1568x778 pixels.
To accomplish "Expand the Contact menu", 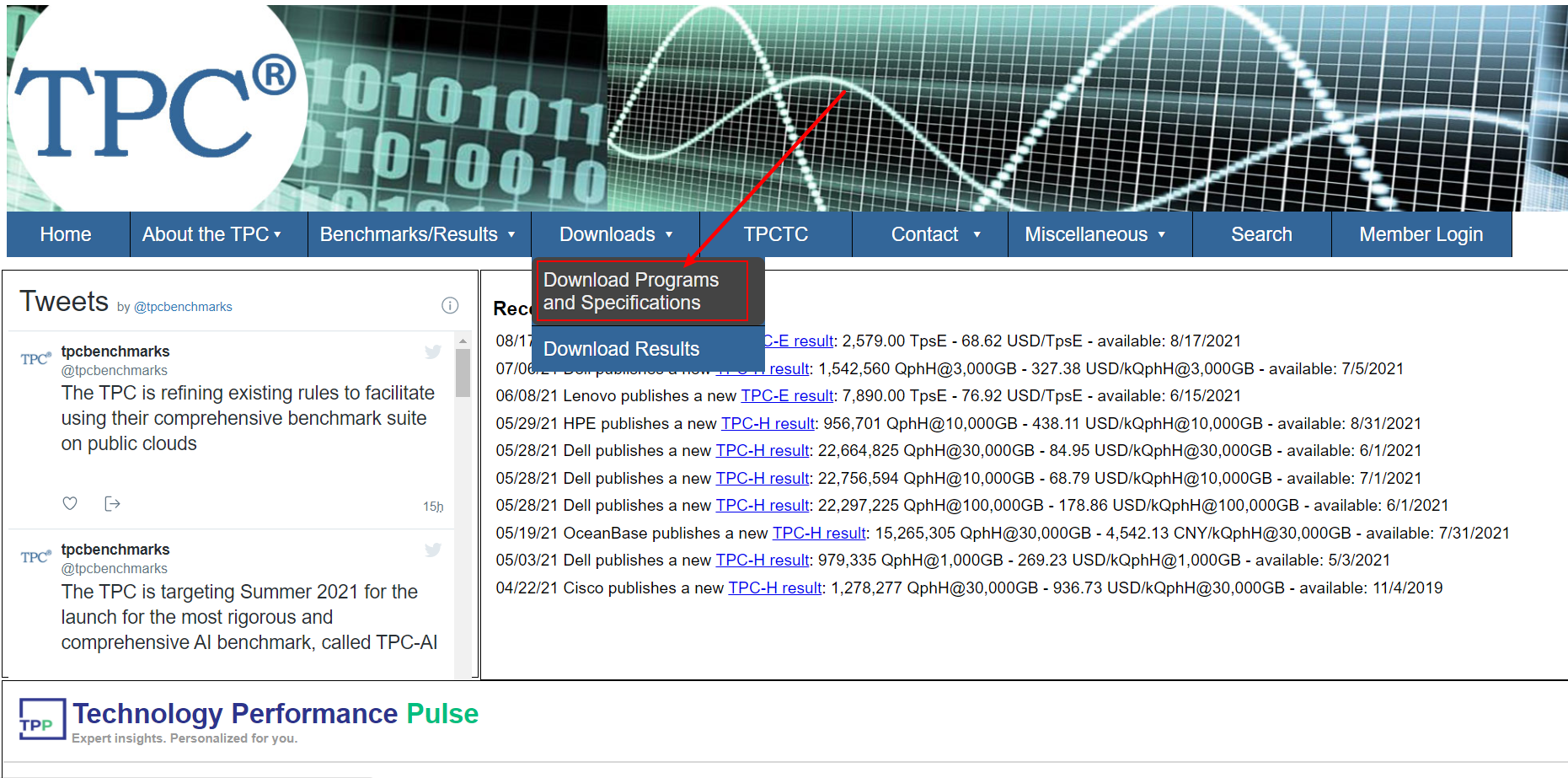I will point(934,234).
